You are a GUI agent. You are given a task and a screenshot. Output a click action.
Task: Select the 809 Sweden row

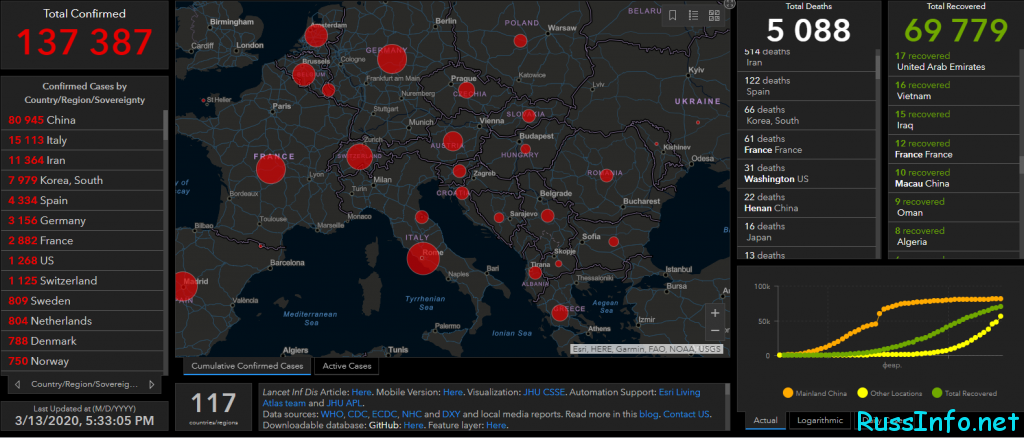(x=83, y=301)
